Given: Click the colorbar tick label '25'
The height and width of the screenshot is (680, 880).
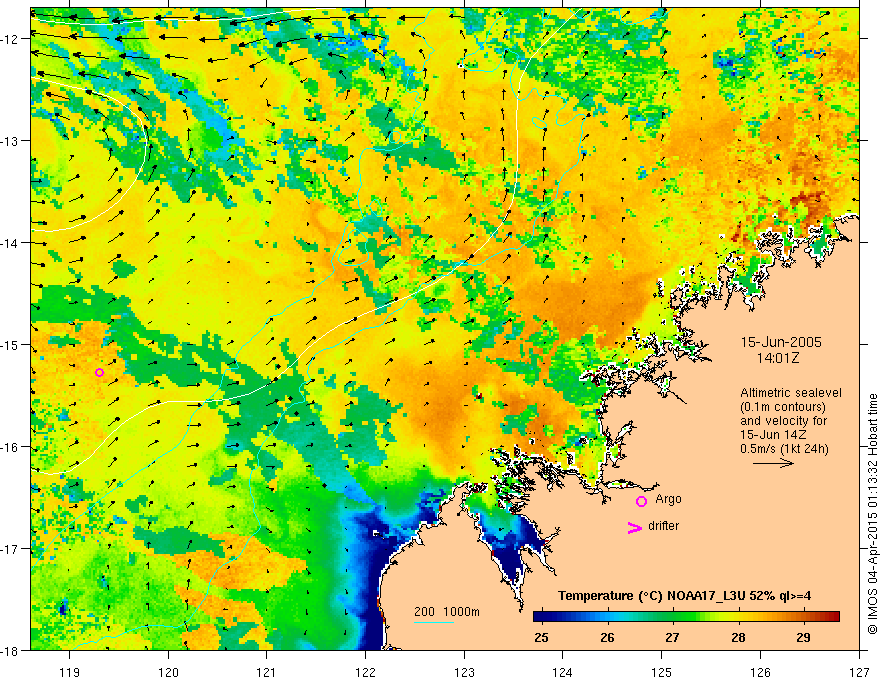Looking at the screenshot, I should (542, 637).
